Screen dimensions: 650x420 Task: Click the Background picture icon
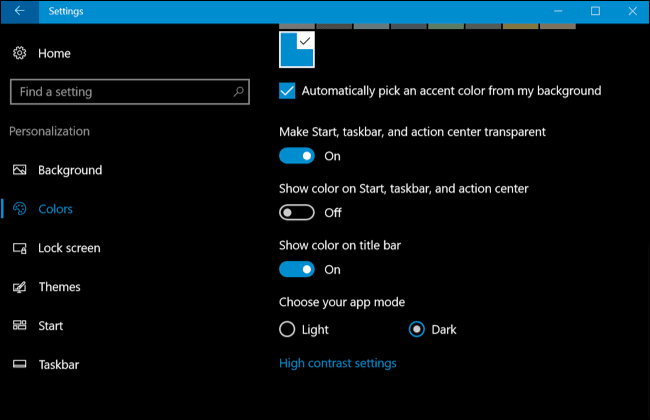pos(20,170)
